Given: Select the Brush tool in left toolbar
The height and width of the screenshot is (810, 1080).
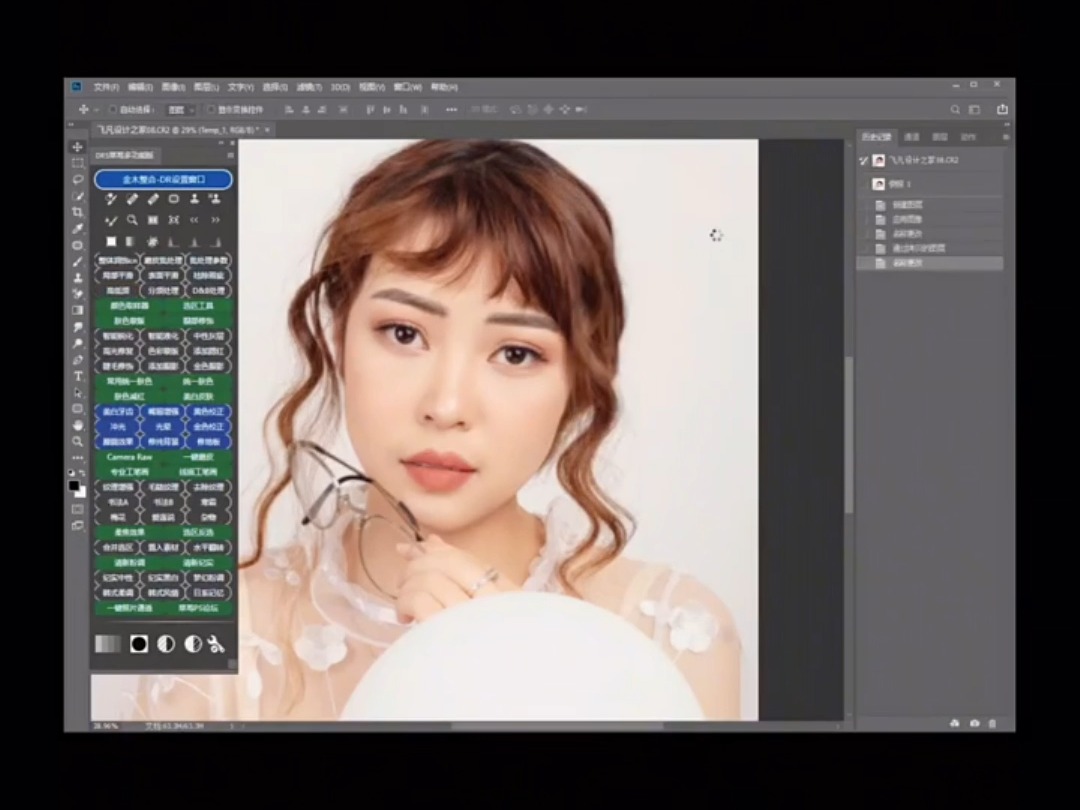Looking at the screenshot, I should 78,262.
